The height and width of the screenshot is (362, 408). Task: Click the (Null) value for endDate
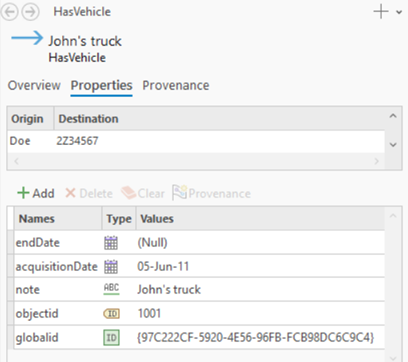(x=152, y=242)
